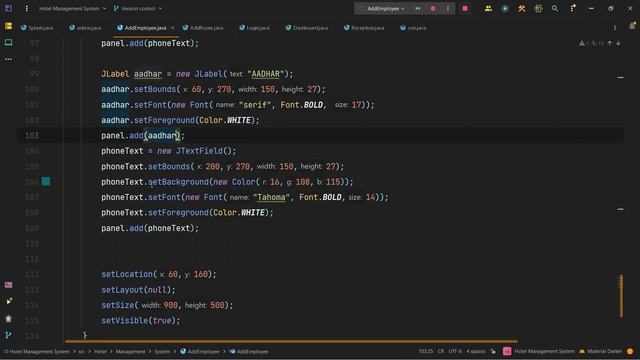Click the Hotel breadcrumb
The image size is (640, 360).
point(100,351)
